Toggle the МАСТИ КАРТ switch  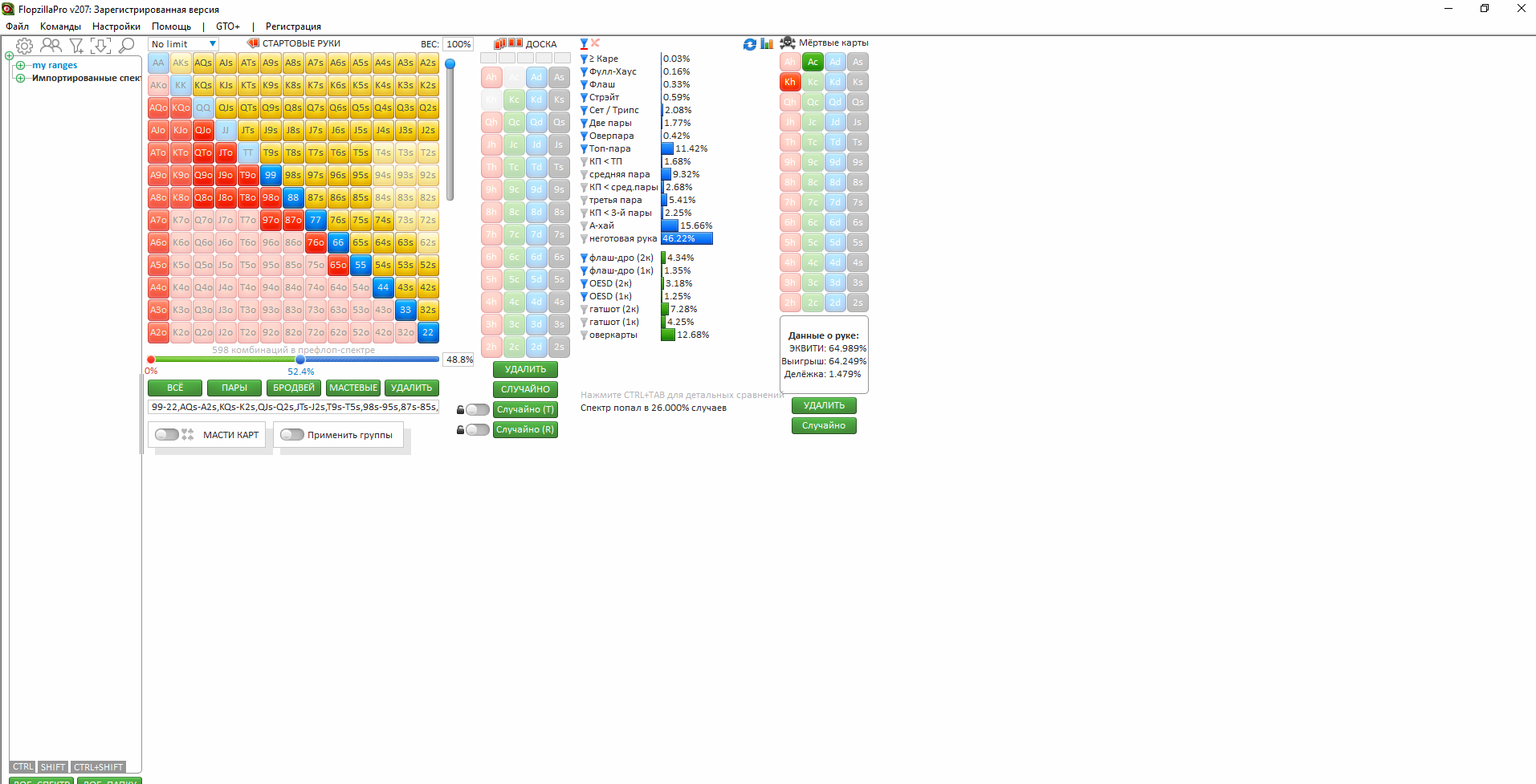(x=167, y=434)
